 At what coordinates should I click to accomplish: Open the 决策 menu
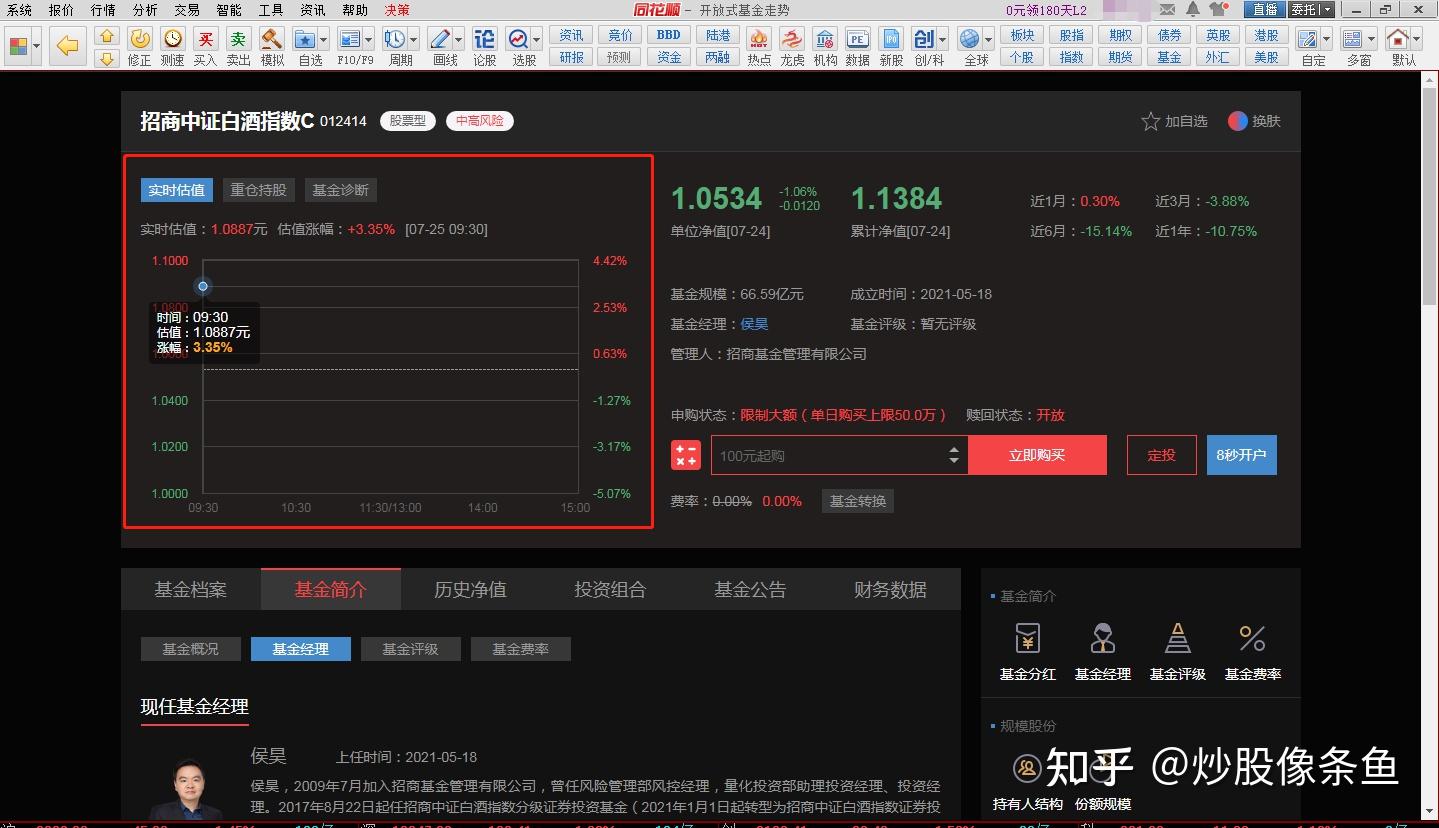(396, 10)
